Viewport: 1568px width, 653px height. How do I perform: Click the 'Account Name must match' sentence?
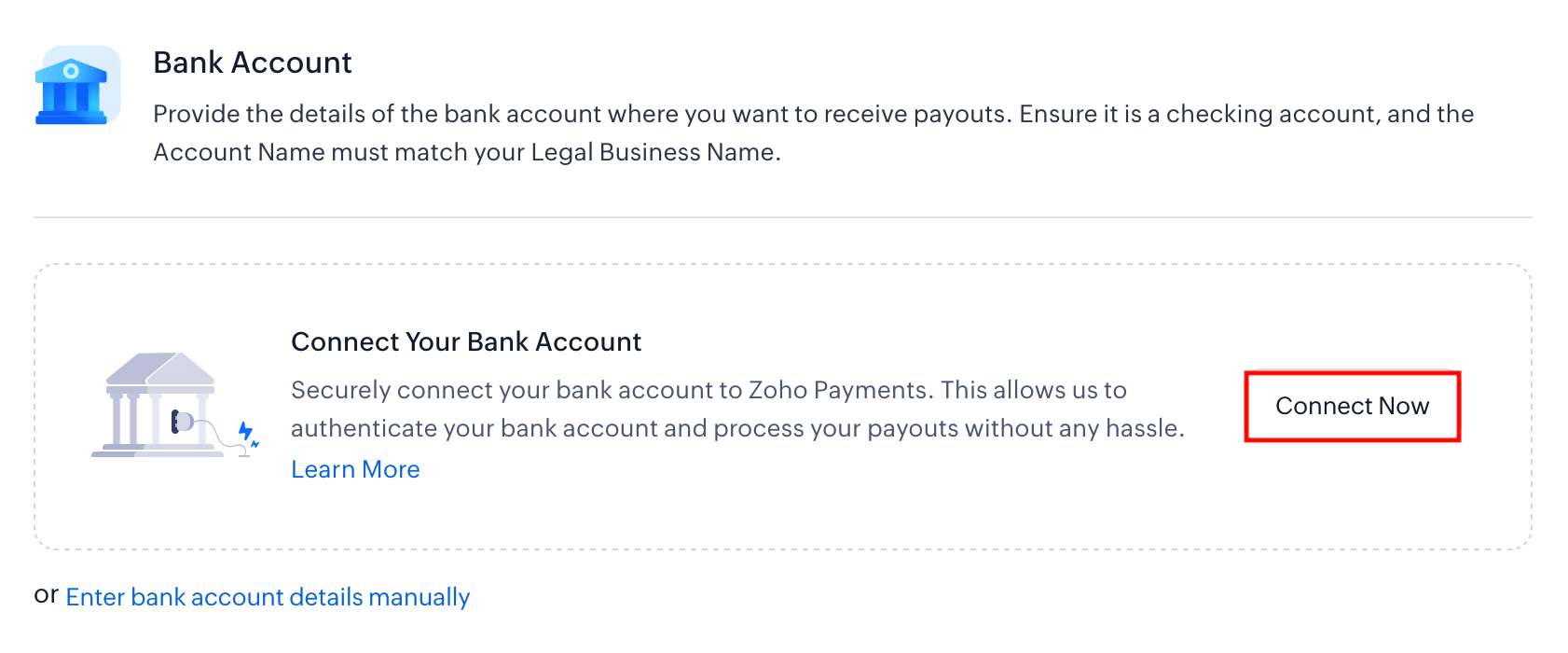click(466, 152)
